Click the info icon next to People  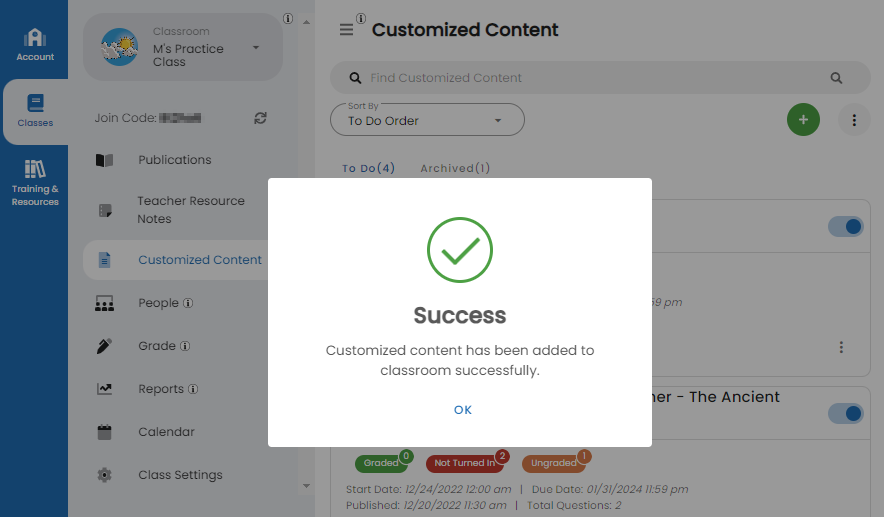[188, 303]
